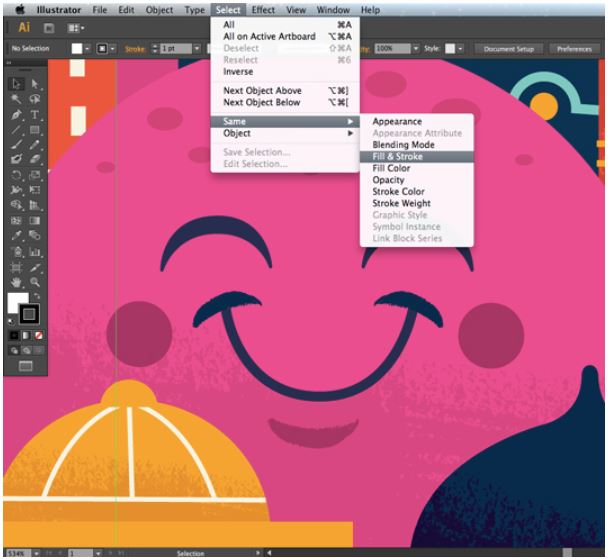The image size is (608, 559).
Task: Open the graphic Style dropdown
Action: (460, 48)
